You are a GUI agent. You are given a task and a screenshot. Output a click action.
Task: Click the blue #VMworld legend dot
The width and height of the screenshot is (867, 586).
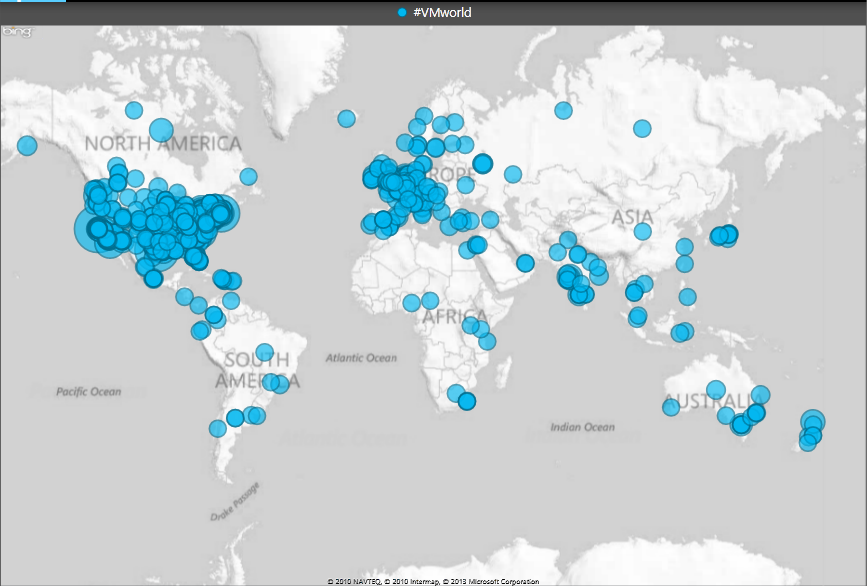pos(402,12)
